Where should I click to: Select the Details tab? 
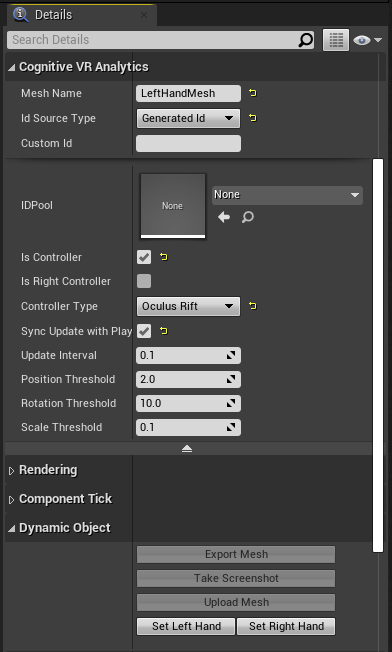53,15
